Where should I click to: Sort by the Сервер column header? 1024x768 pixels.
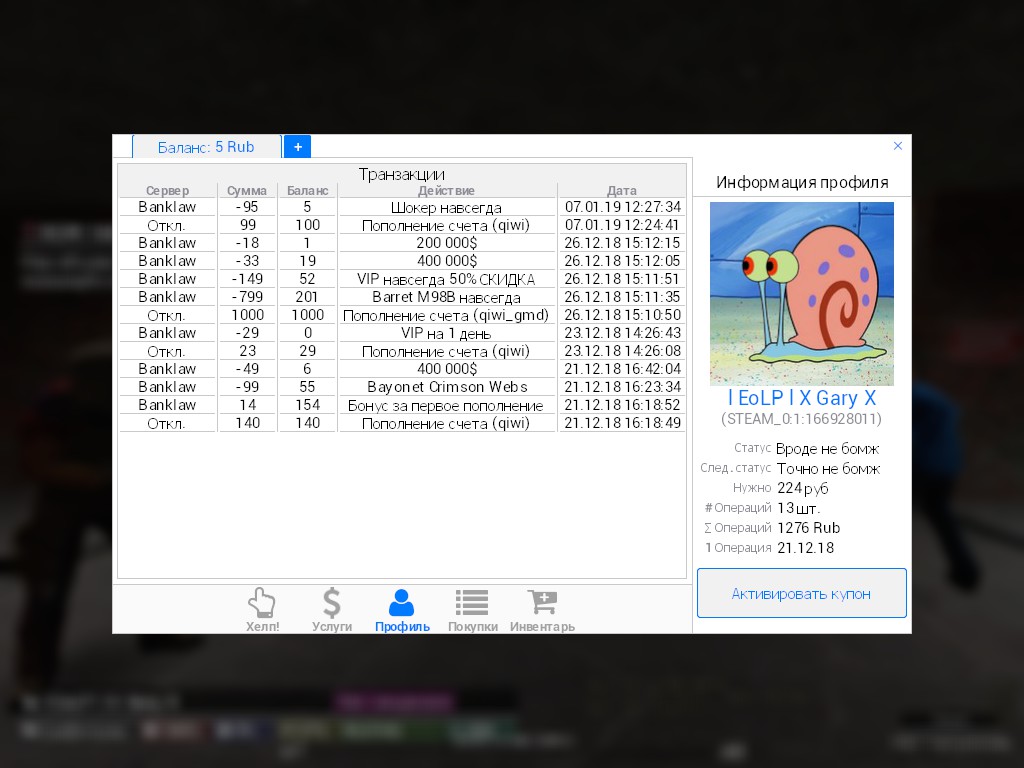click(x=167, y=190)
